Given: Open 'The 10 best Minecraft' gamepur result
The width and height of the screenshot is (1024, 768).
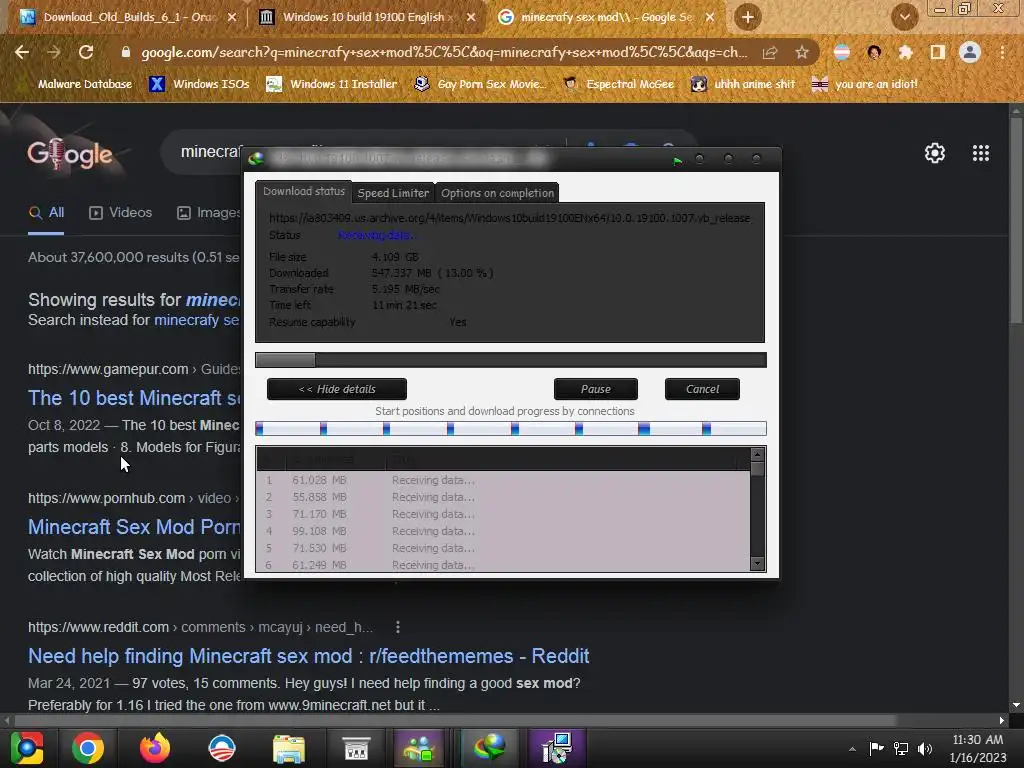Looking at the screenshot, I should coord(134,398).
